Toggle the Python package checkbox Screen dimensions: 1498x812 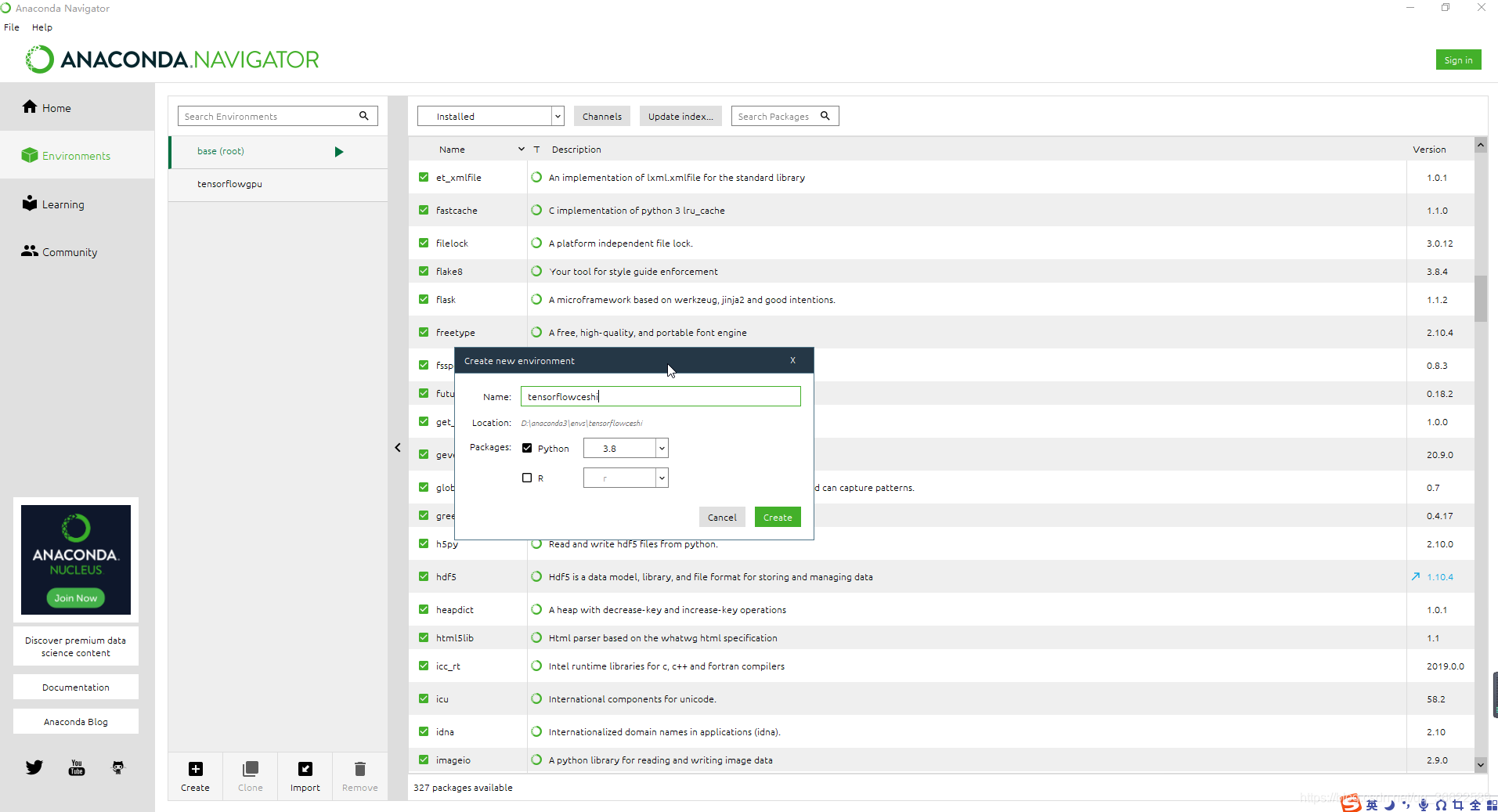527,449
